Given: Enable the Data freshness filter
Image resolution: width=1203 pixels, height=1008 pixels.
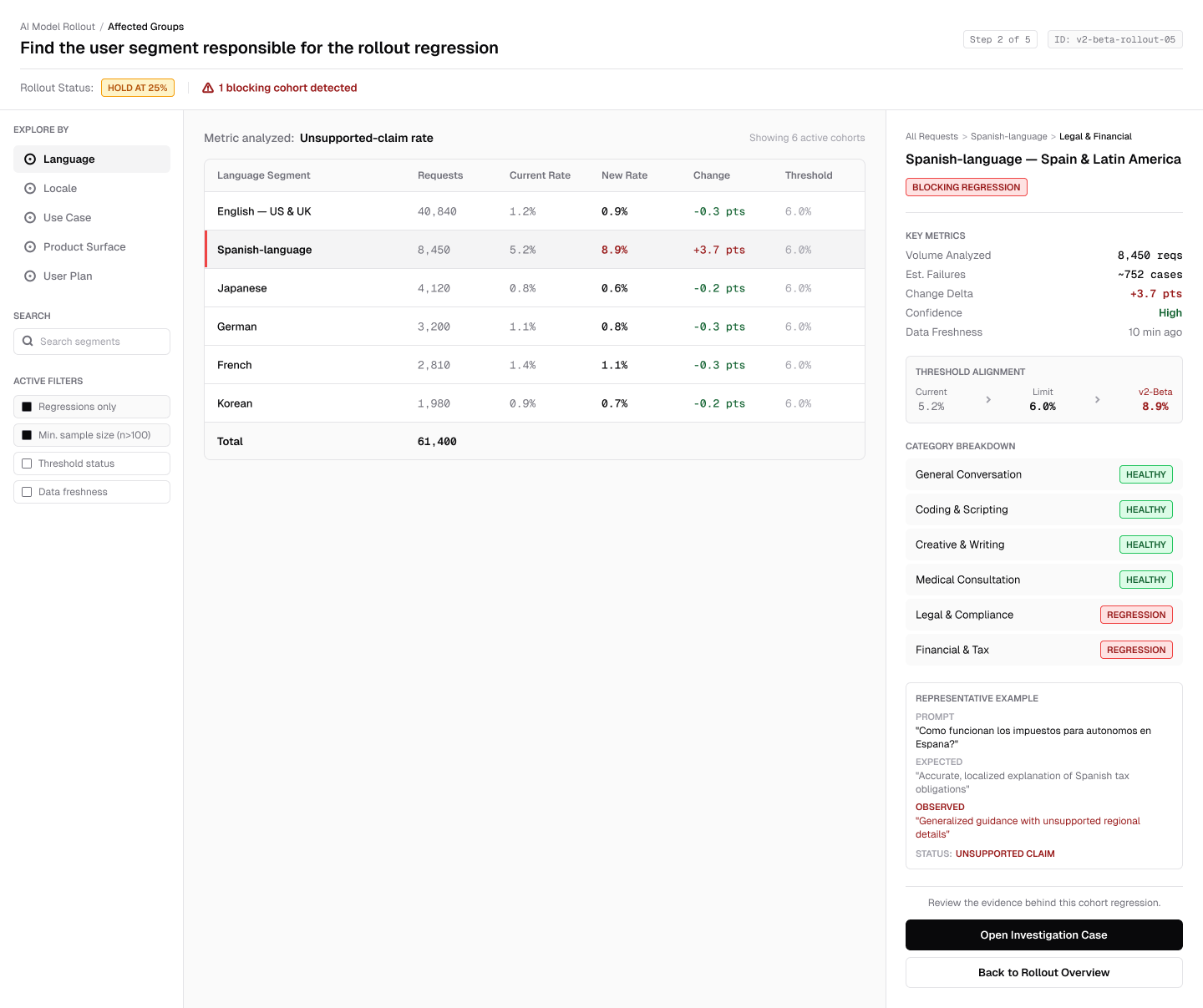Looking at the screenshot, I should point(92,492).
